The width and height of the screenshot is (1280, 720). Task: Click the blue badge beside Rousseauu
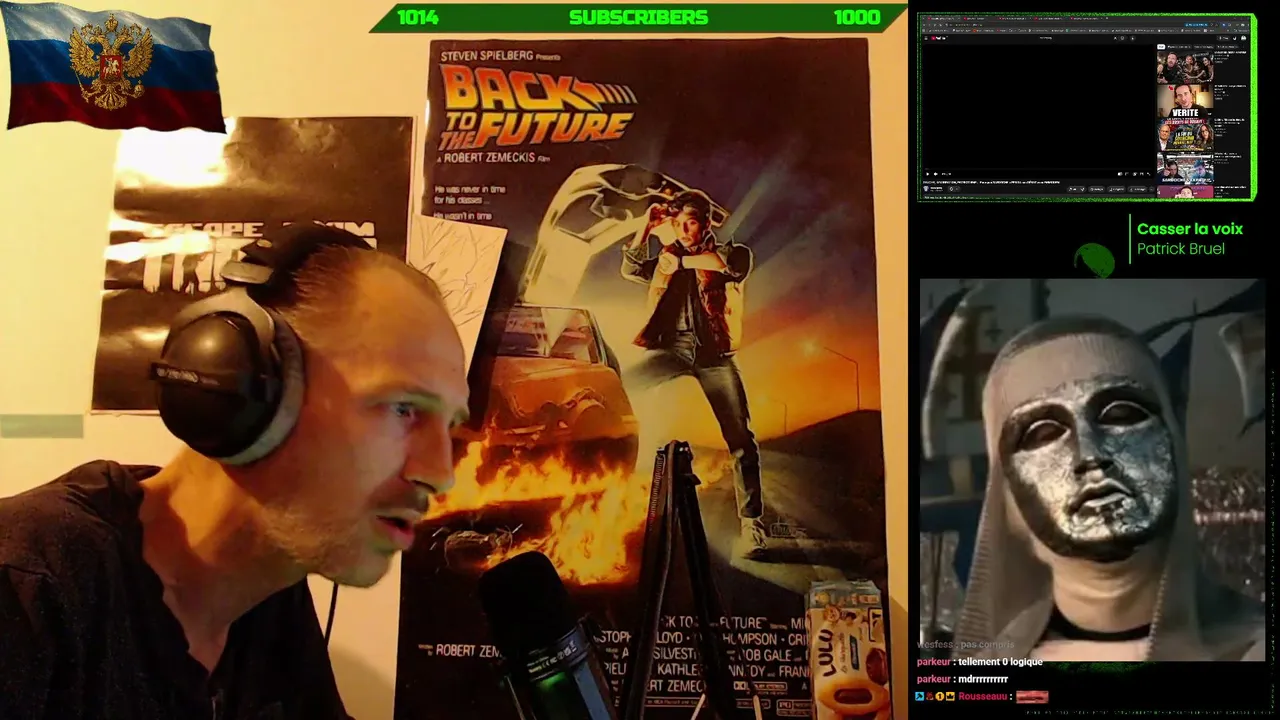(x=920, y=696)
